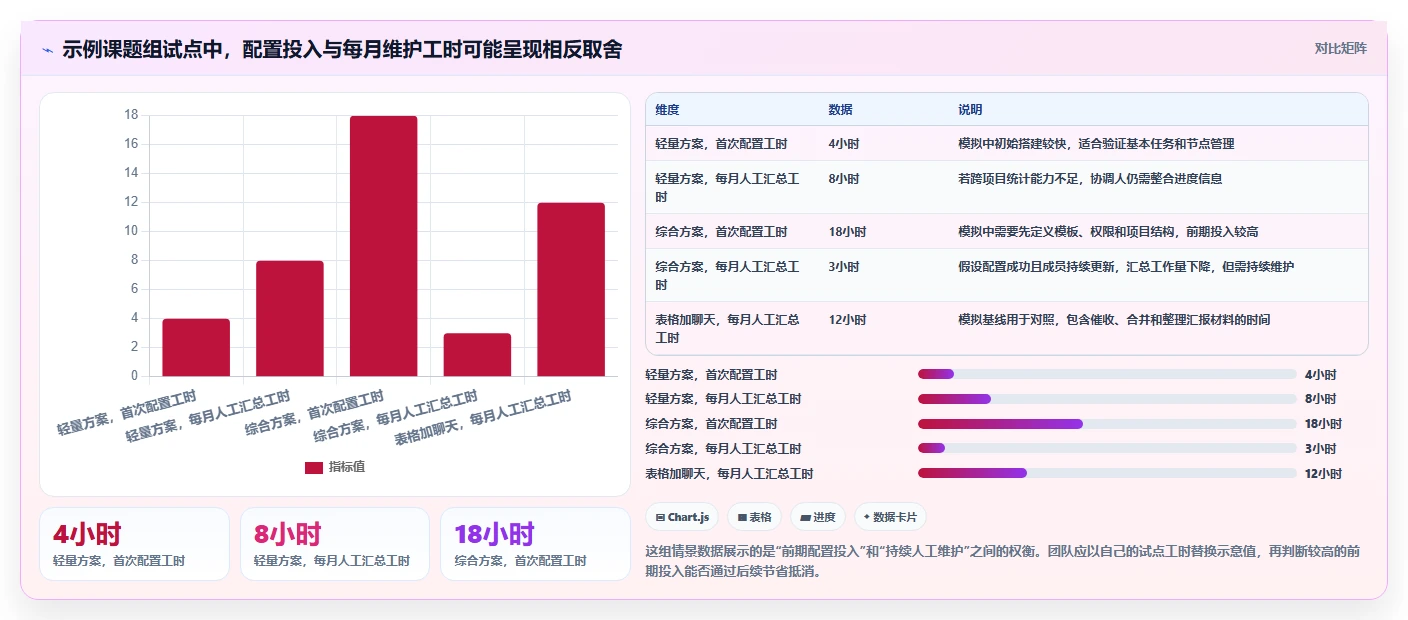Click the description 模拟中需要先定义模板、权限和项目结构

[x=1108, y=232]
